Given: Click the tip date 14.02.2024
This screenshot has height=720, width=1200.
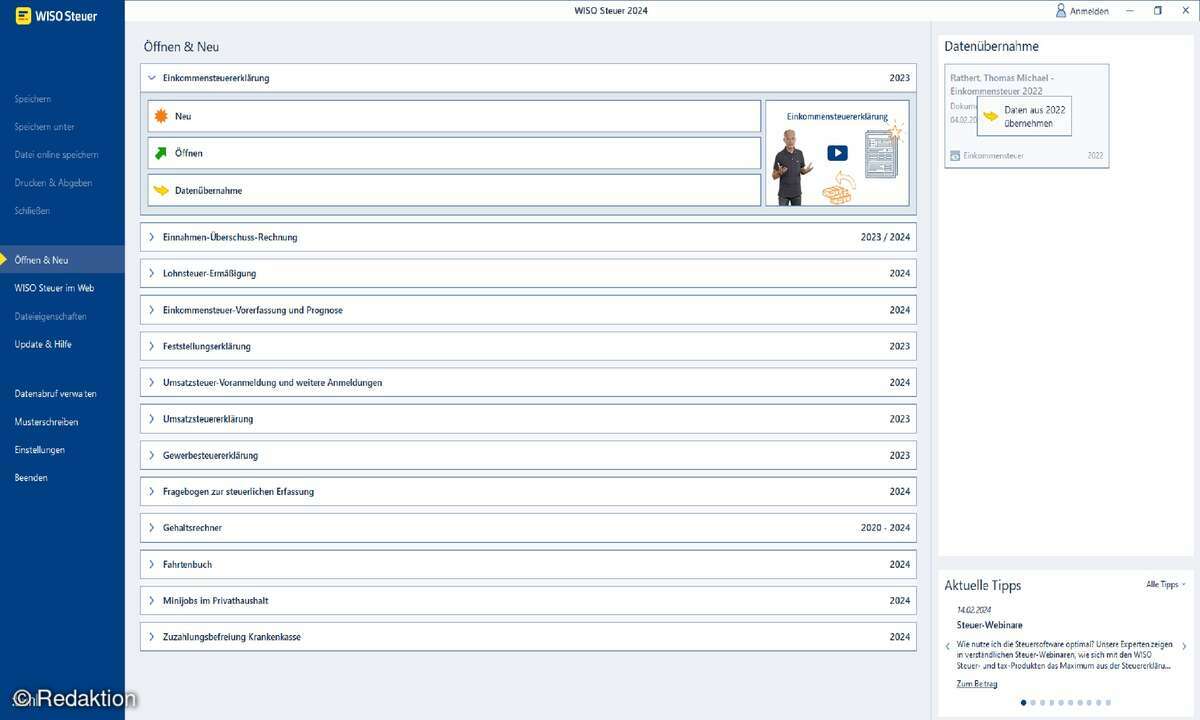Looking at the screenshot, I should pos(975,609).
